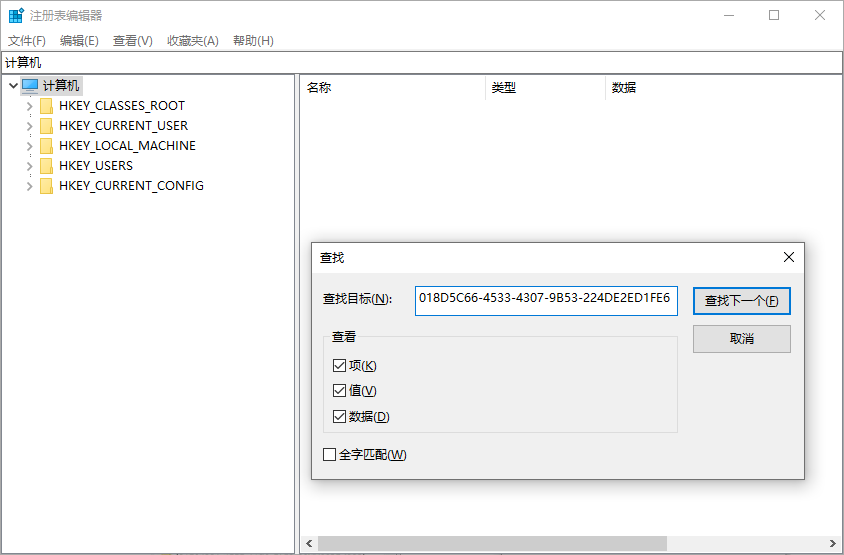Click the horizontal scrollbar thumb in values pane
Image resolution: width=844 pixels, height=555 pixels.
pyautogui.click(x=492, y=543)
